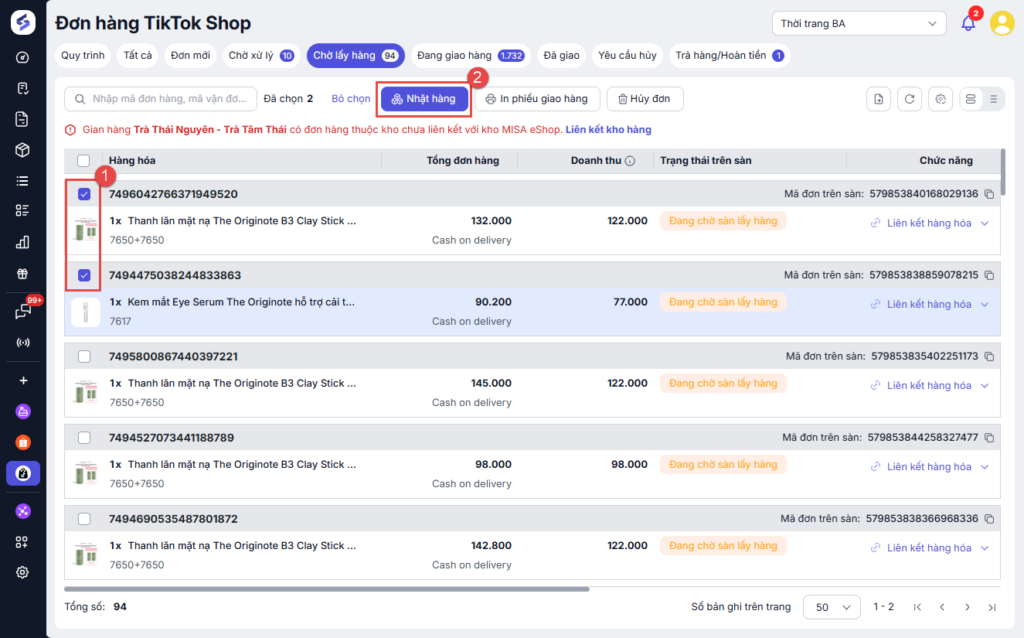This screenshot has width=1024, height=638.
Task: Open the Thời trang BA store dropdown
Action: pos(859,23)
